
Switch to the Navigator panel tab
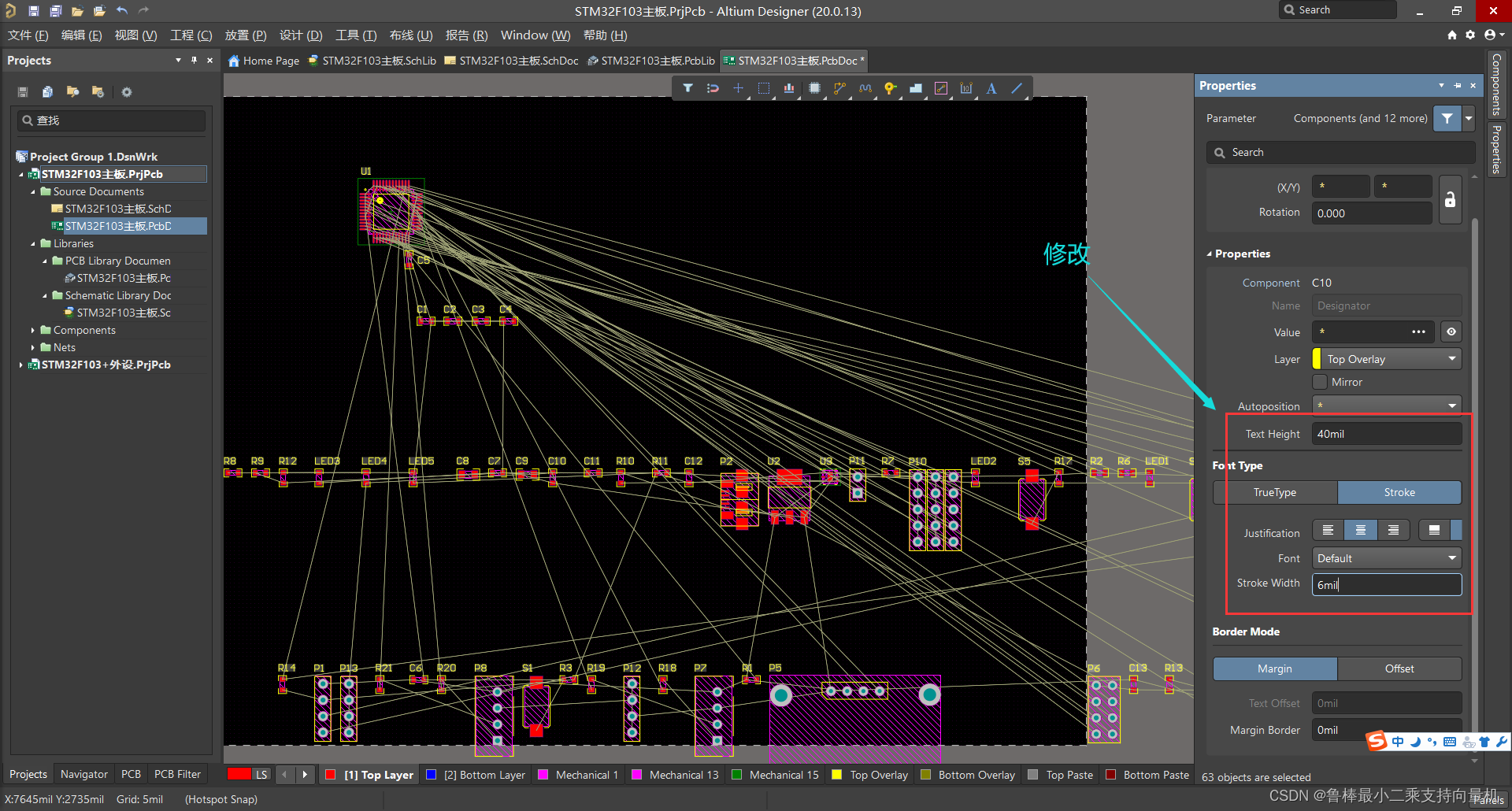tap(84, 774)
